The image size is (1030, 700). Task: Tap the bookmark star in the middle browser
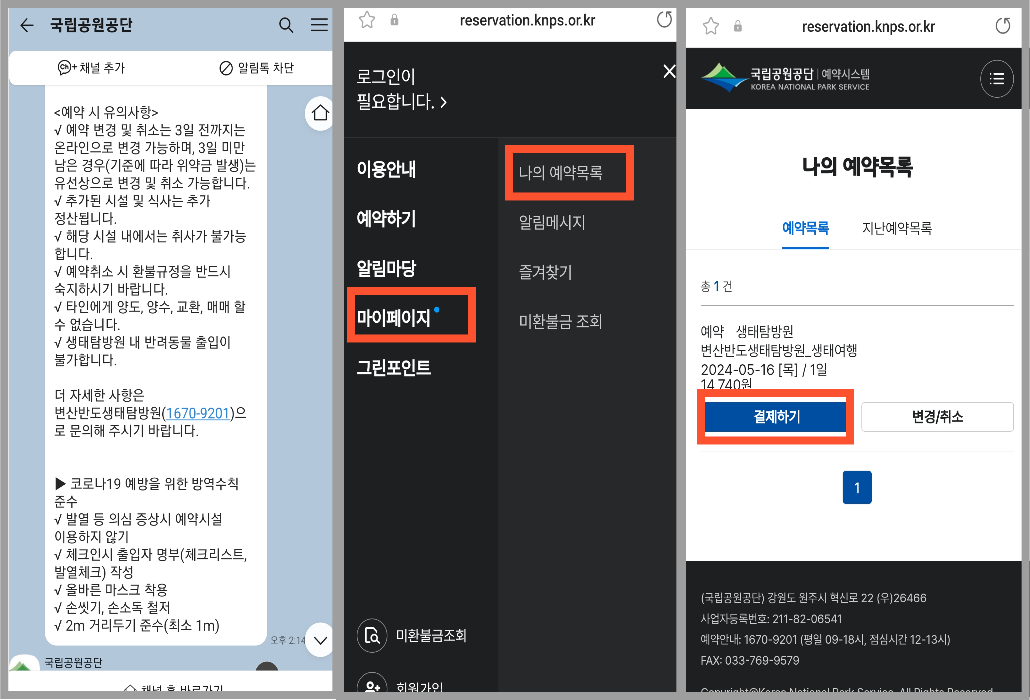coord(367,20)
